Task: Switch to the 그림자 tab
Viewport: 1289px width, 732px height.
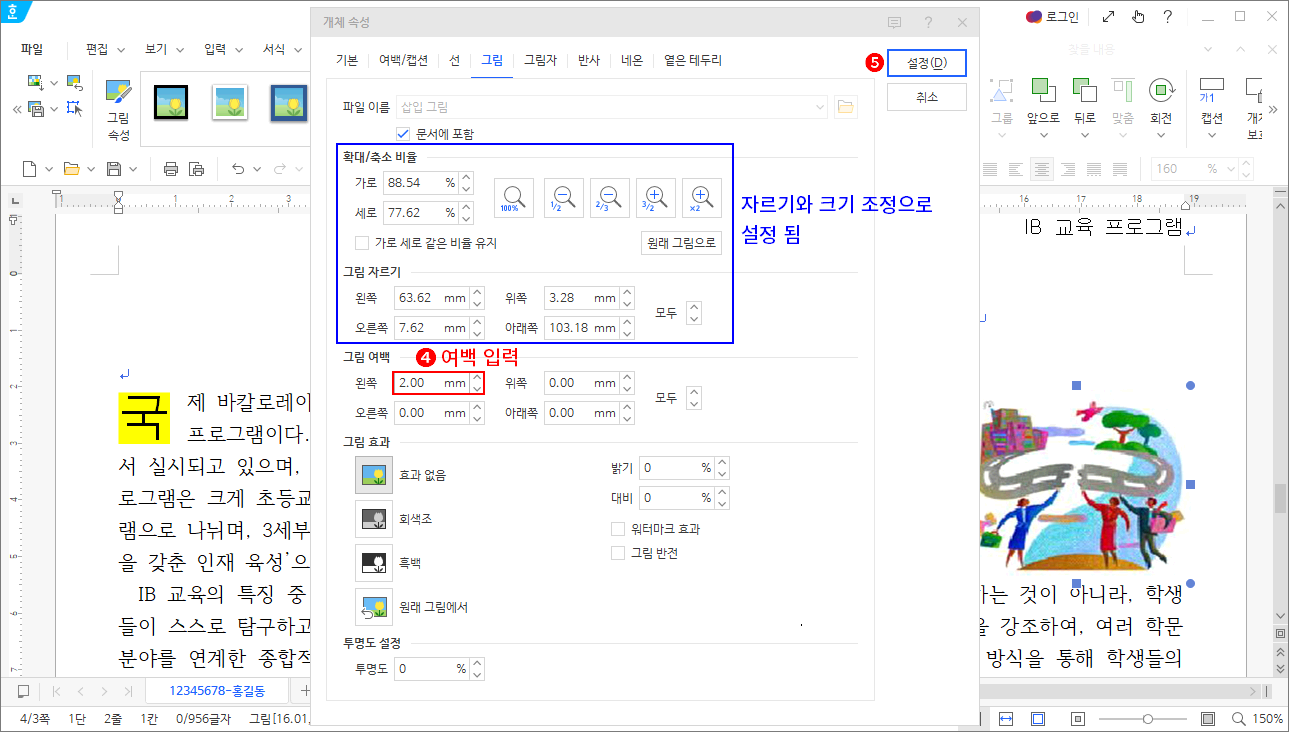Action: tap(538, 60)
